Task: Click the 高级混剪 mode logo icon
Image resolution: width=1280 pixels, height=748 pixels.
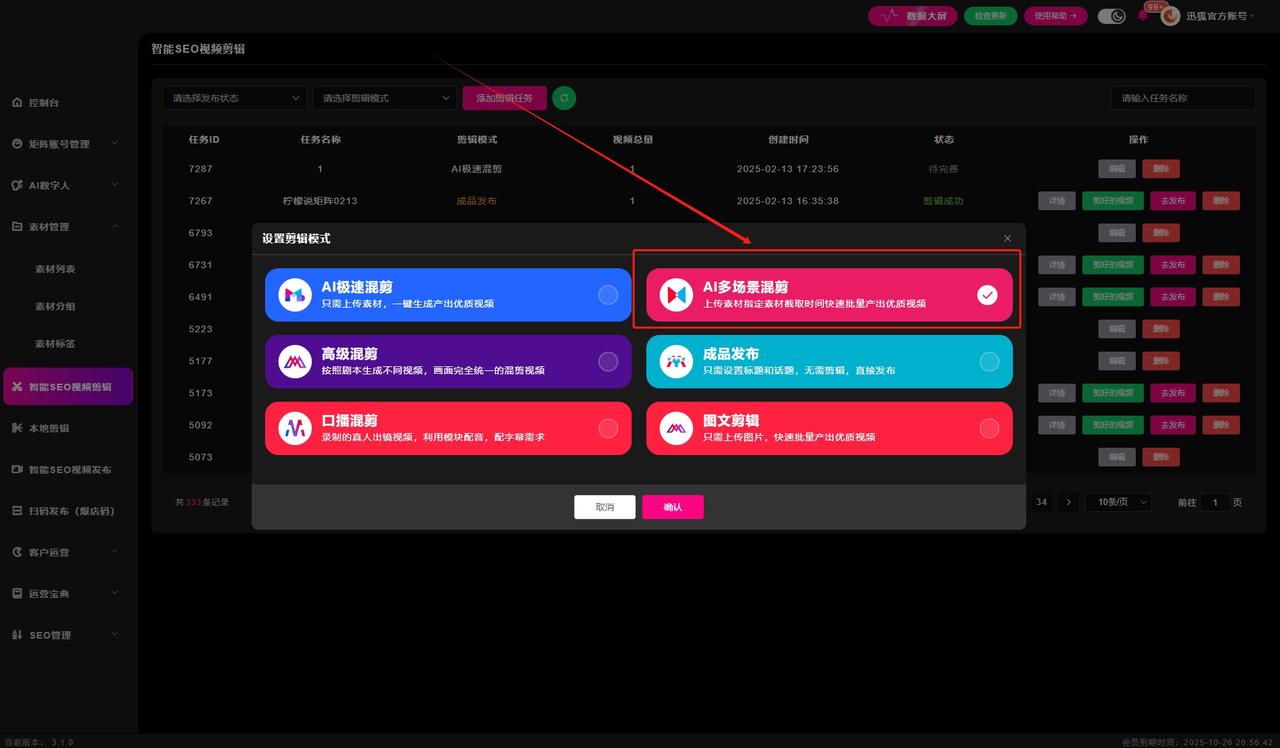Action: (x=294, y=361)
